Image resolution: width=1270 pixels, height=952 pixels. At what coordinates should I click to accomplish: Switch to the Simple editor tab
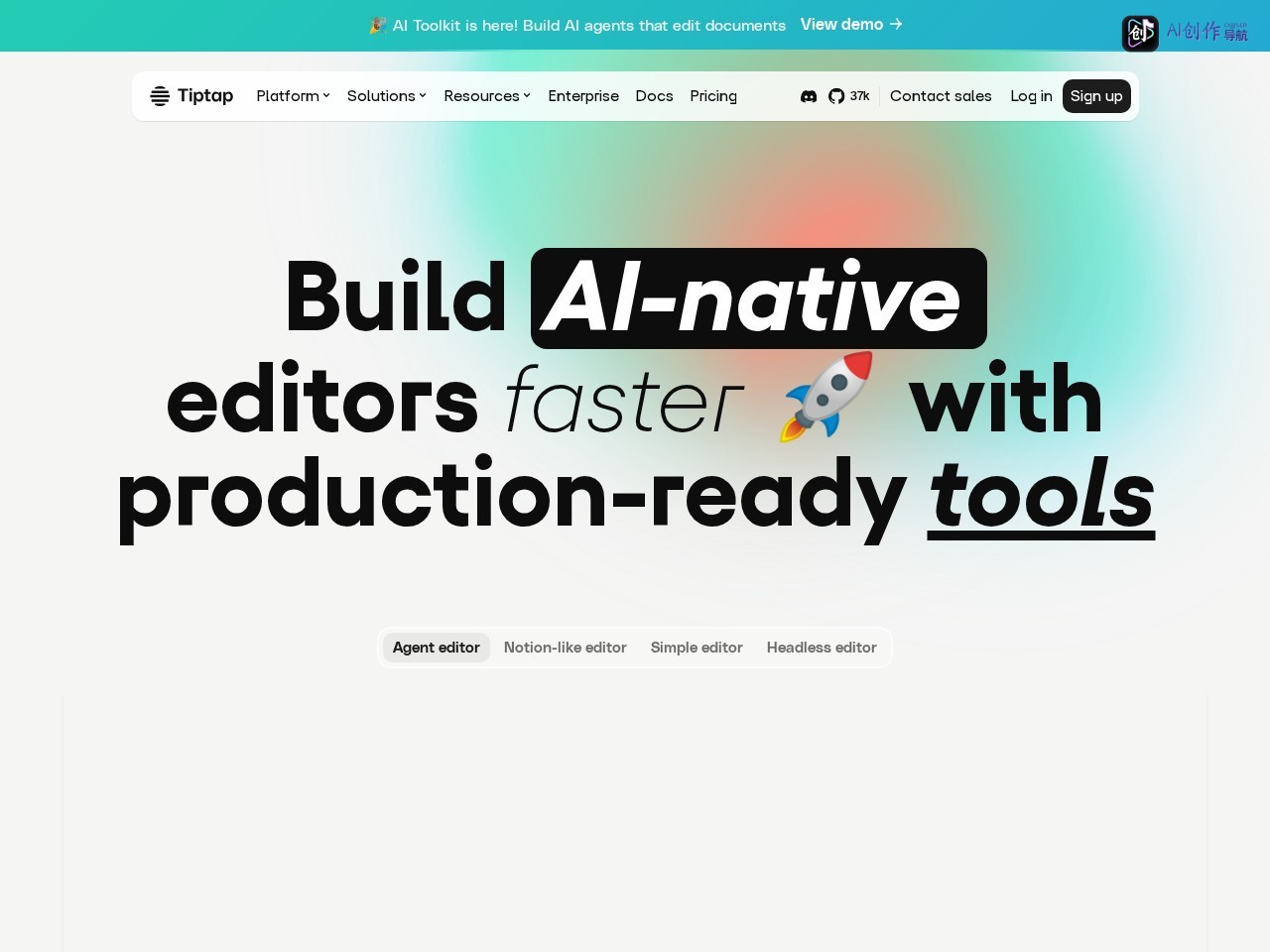(697, 648)
